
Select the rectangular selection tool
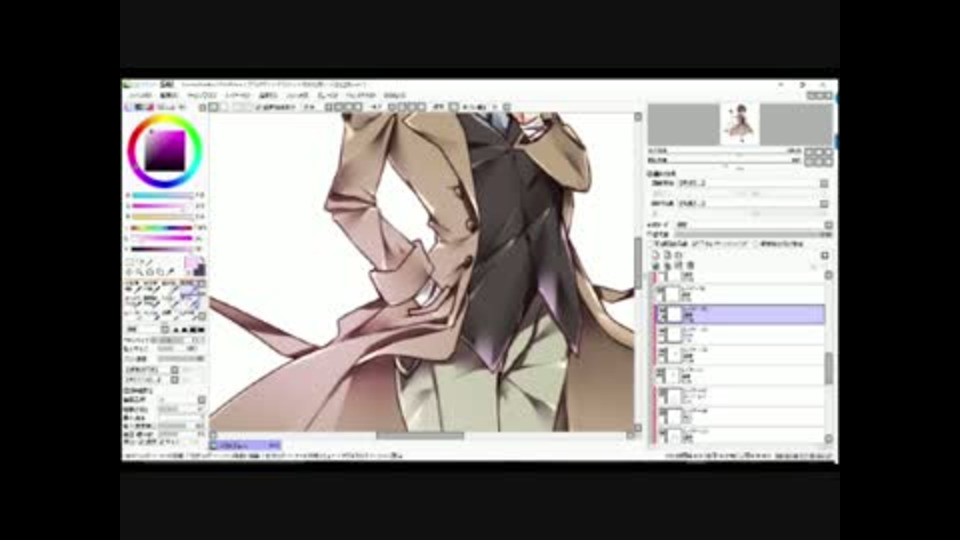tap(130, 262)
